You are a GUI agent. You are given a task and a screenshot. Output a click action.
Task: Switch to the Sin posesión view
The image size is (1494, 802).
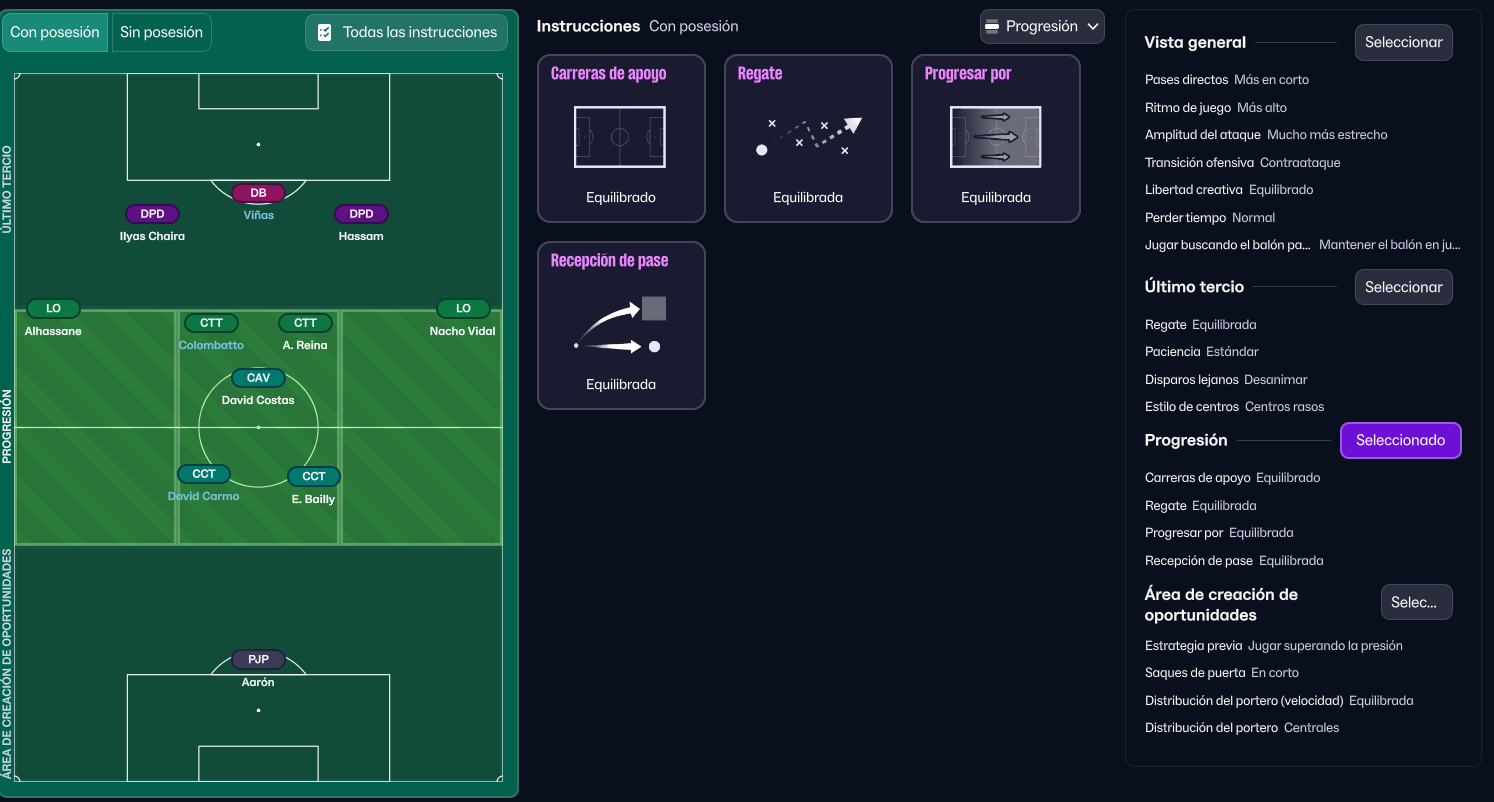pyautogui.click(x=161, y=32)
